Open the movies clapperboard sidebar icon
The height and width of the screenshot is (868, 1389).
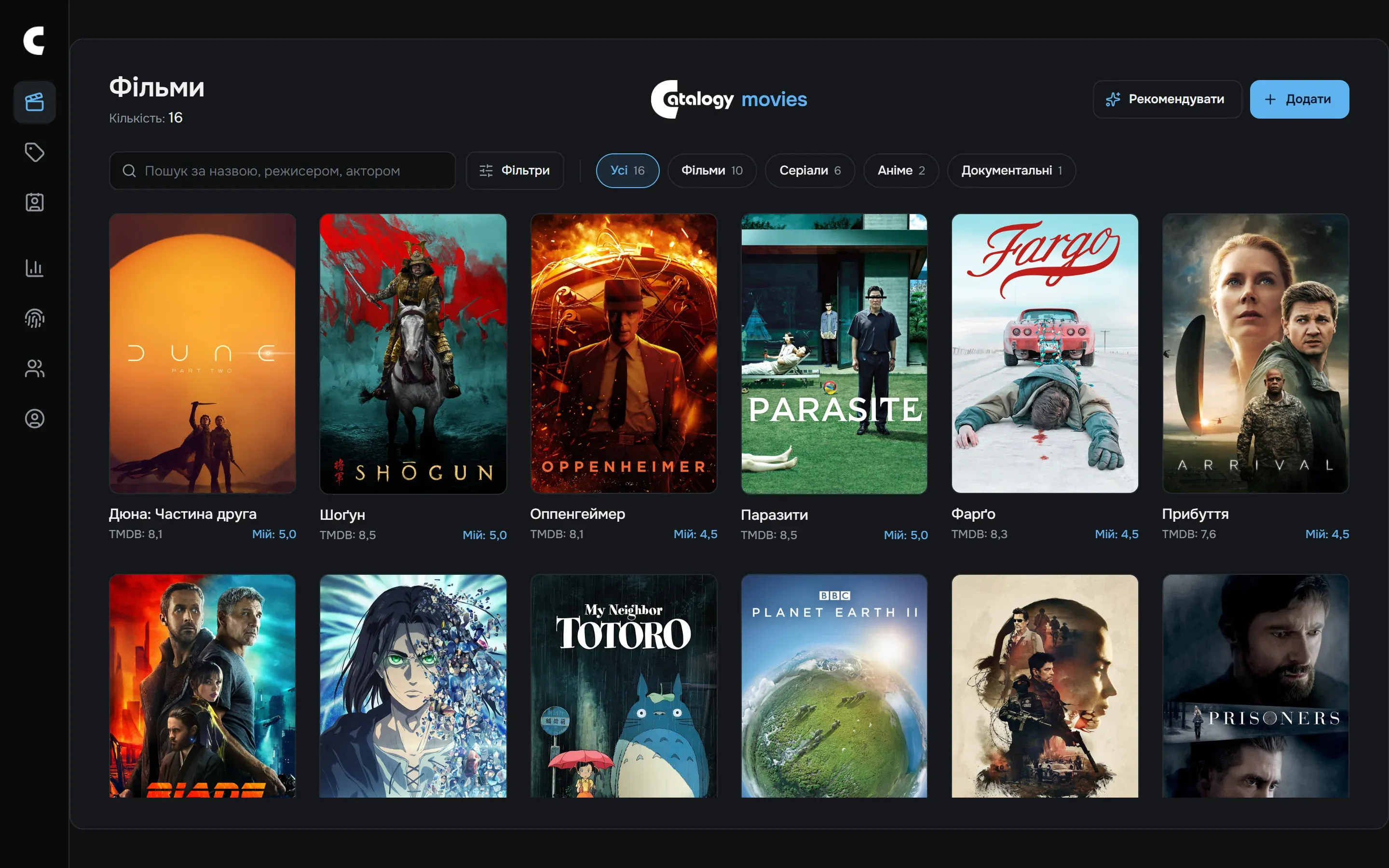34,102
